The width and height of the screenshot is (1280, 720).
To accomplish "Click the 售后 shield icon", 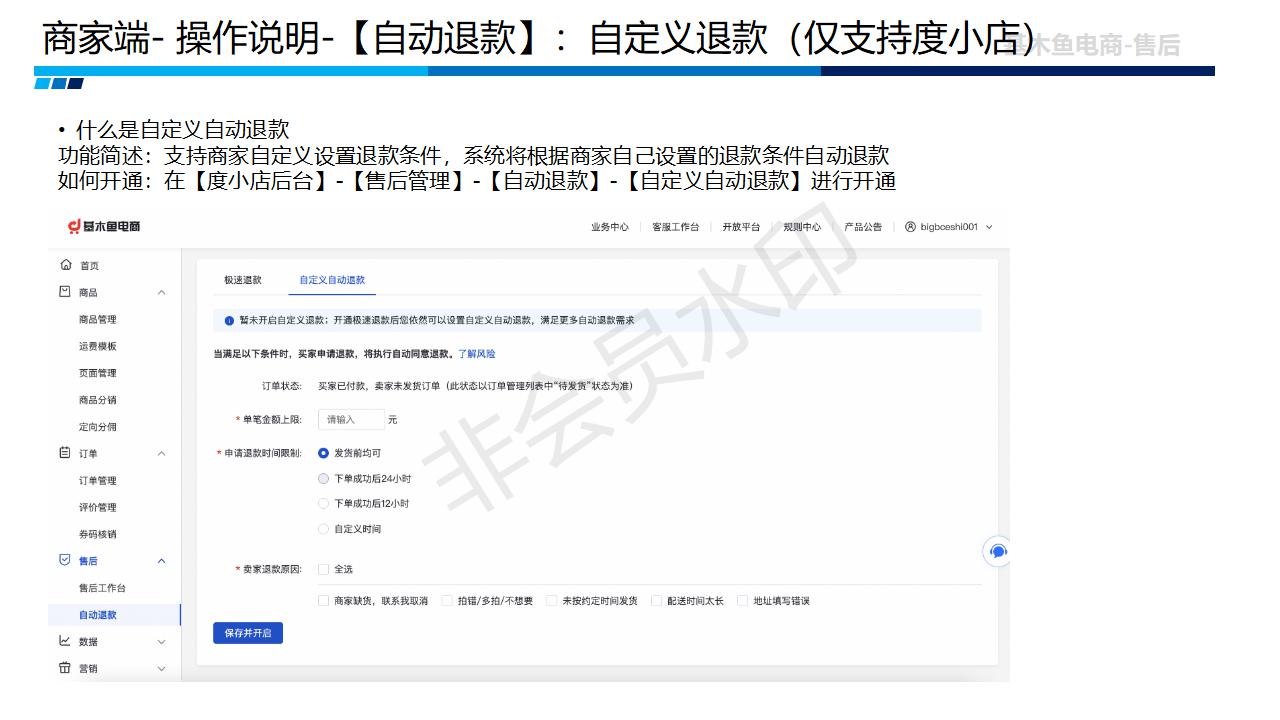I will pos(66,560).
